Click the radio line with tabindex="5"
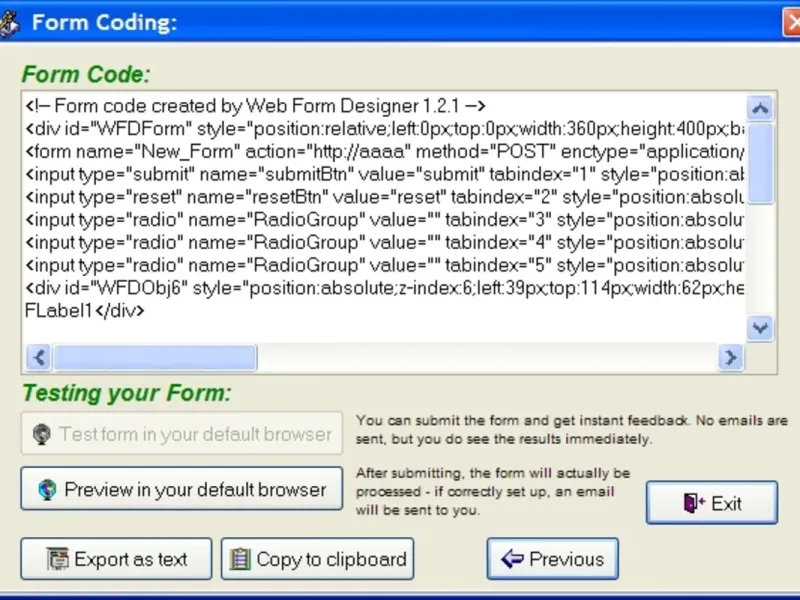 click(x=384, y=265)
